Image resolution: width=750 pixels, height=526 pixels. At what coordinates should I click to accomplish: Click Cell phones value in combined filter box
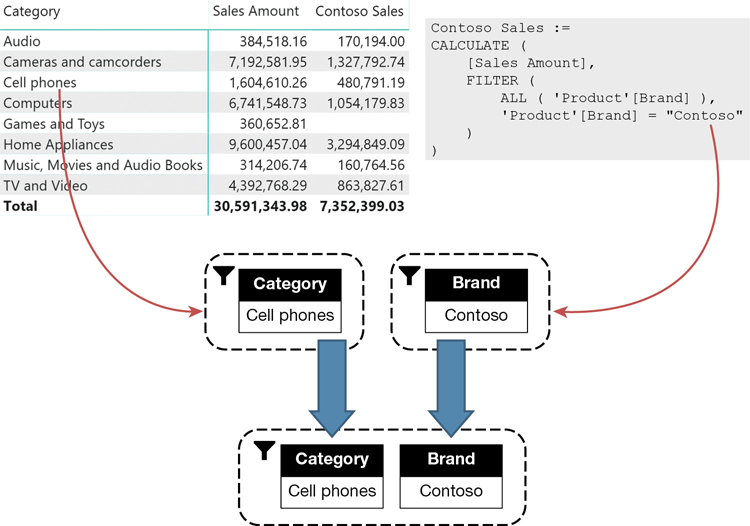pyautogui.click(x=332, y=491)
